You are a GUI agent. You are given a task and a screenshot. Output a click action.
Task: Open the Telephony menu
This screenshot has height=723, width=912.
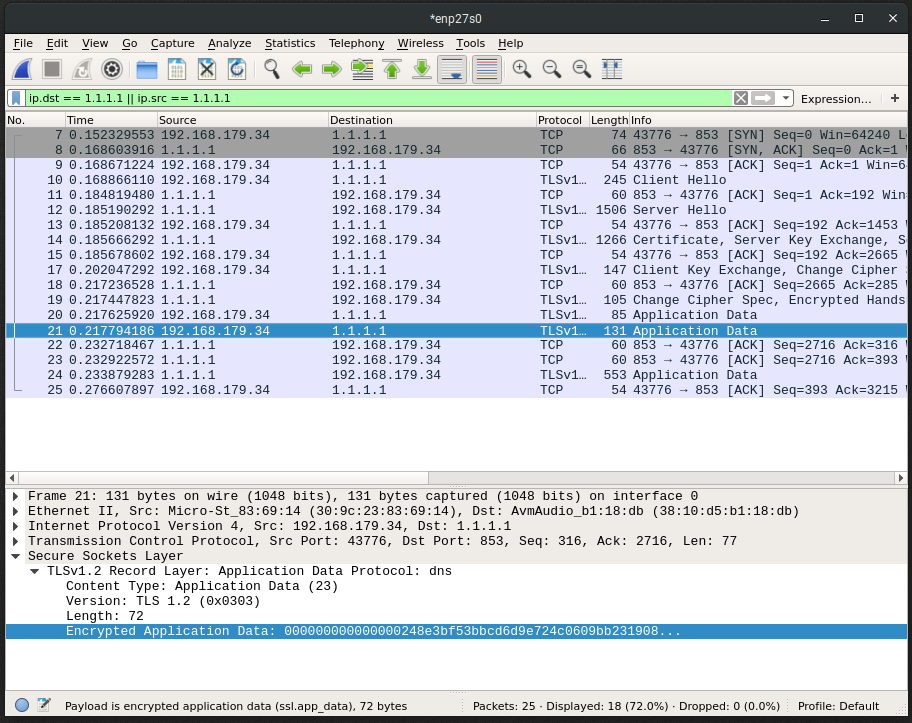point(357,43)
